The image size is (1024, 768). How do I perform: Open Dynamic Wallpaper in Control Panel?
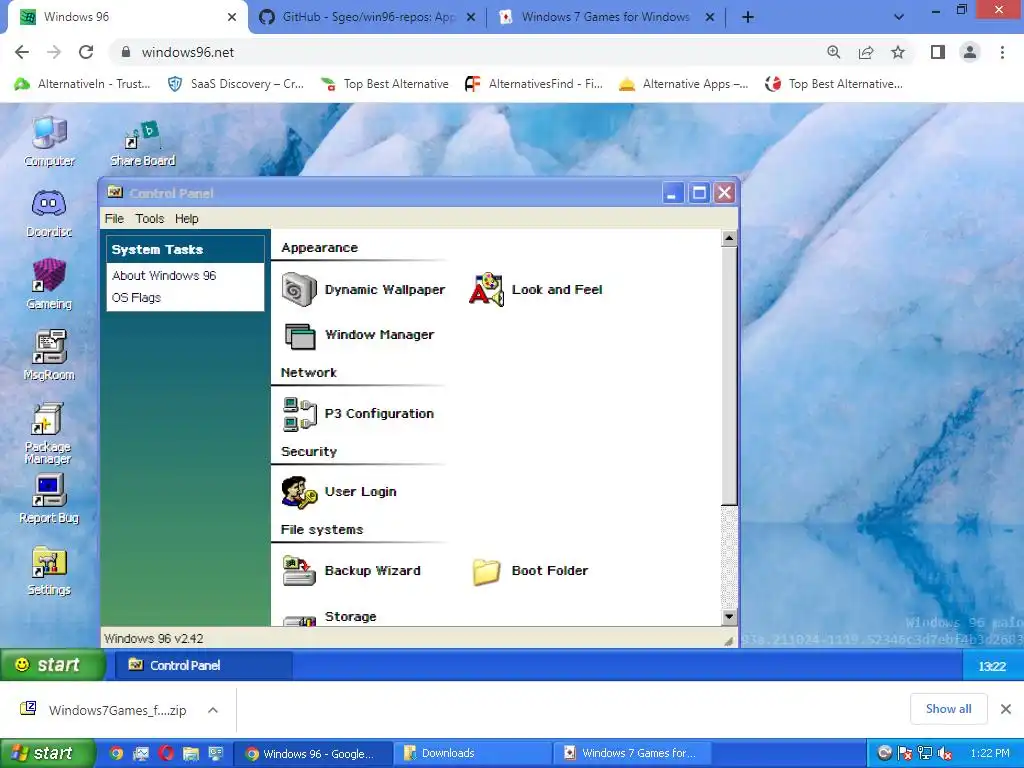coord(363,289)
